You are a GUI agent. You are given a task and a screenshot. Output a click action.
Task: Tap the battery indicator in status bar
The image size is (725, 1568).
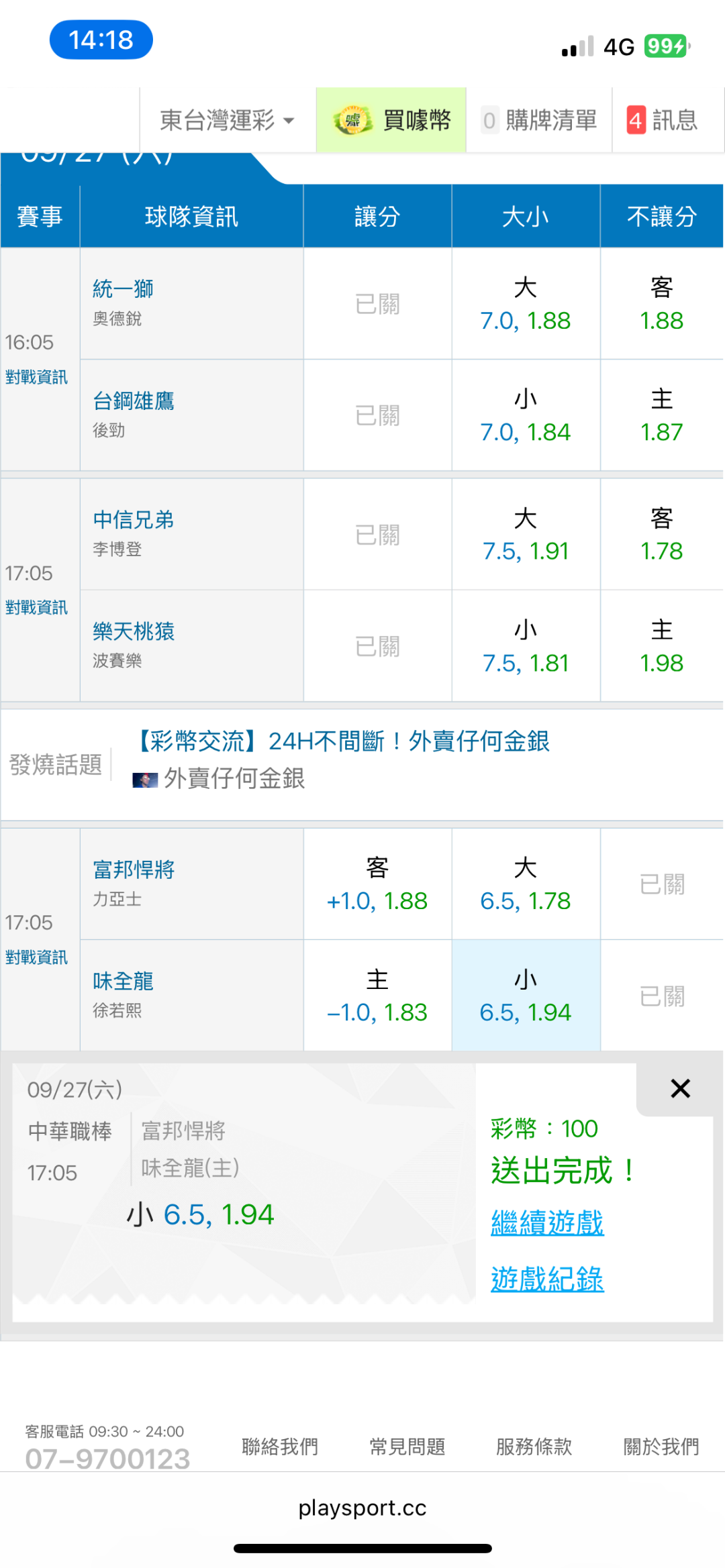pyautogui.click(x=666, y=46)
